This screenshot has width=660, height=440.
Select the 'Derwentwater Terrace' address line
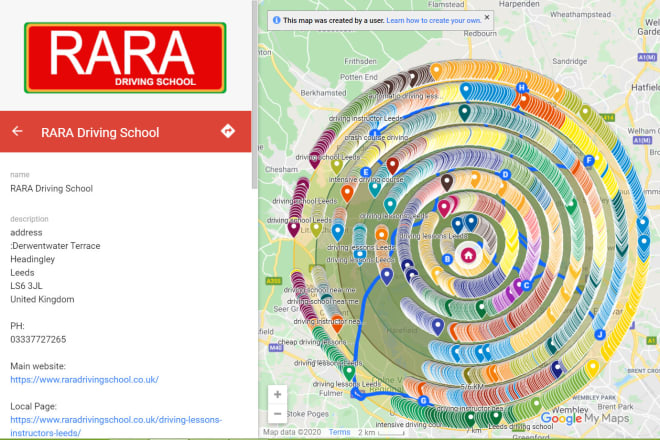(x=55, y=246)
